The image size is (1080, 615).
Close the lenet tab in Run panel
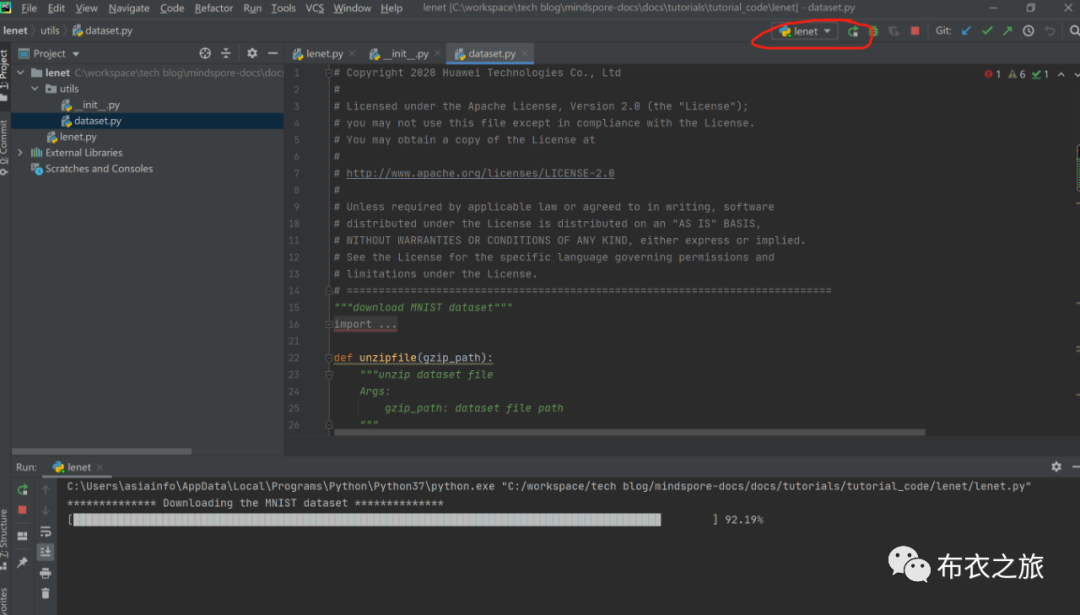coord(100,468)
